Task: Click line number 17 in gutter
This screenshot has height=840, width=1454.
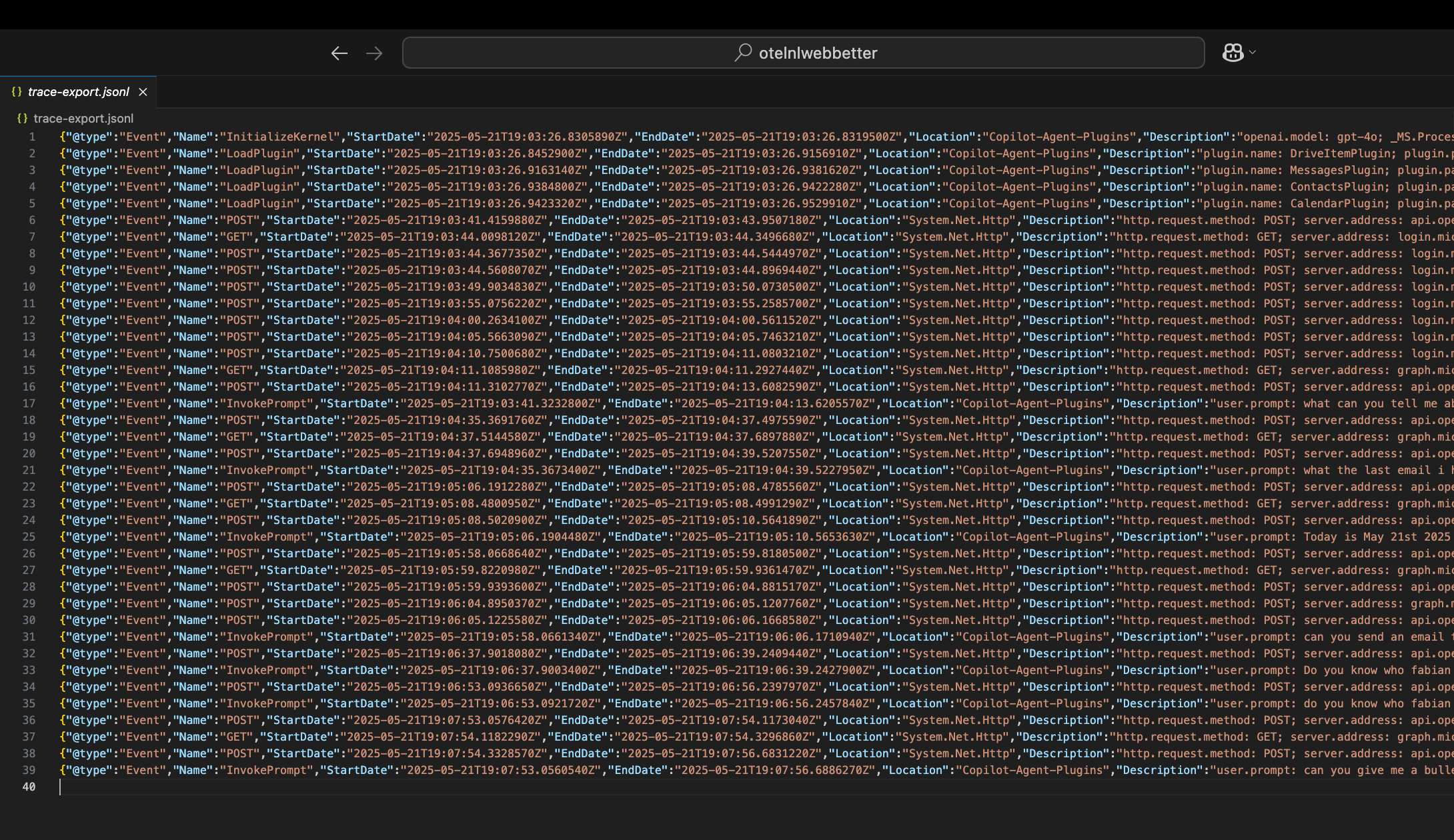Action: click(29, 403)
